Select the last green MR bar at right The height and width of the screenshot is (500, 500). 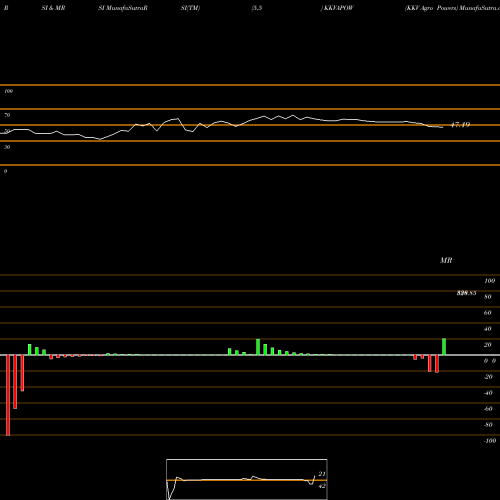[444, 347]
